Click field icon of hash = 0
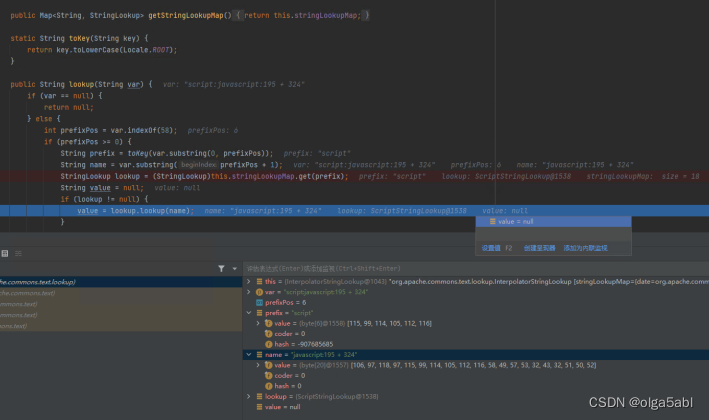The width and height of the screenshot is (709, 420). tap(269, 386)
